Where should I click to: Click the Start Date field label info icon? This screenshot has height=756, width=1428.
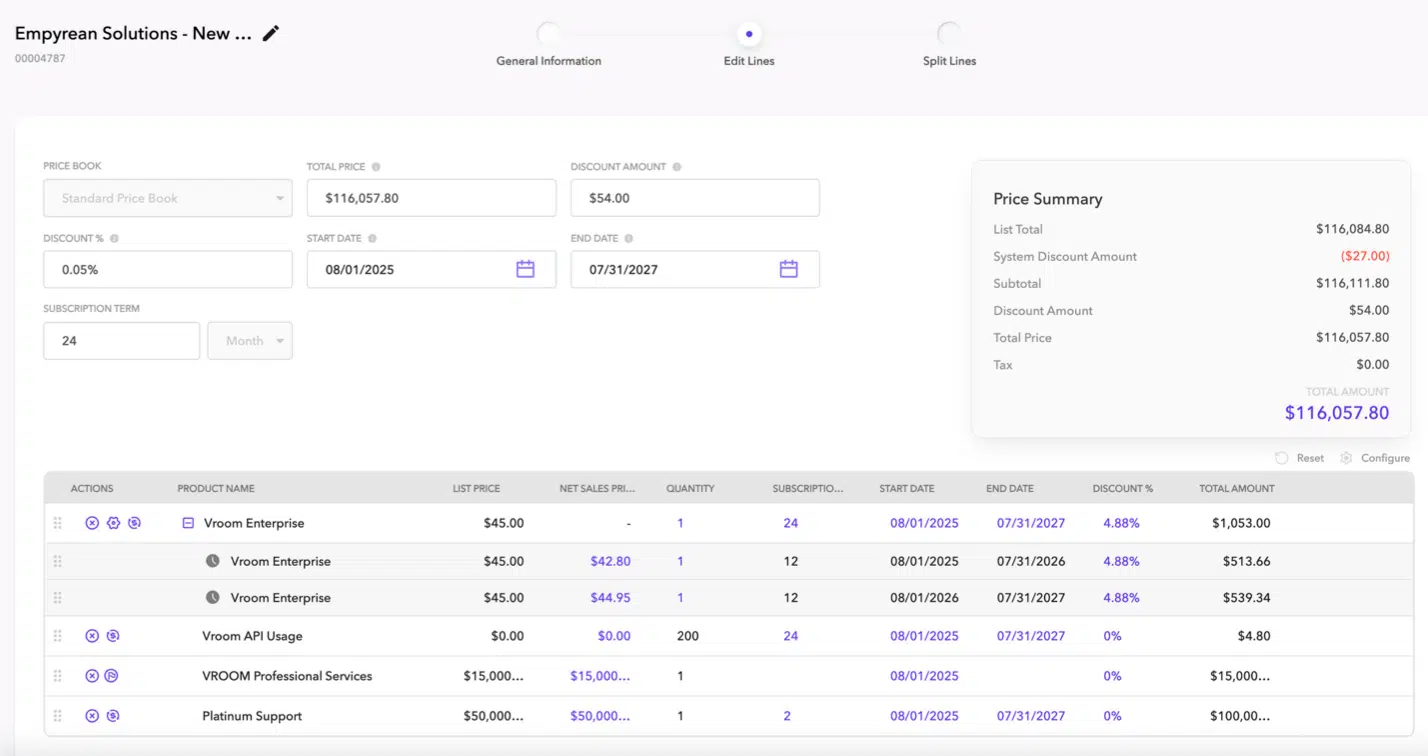pyautogui.click(x=373, y=239)
